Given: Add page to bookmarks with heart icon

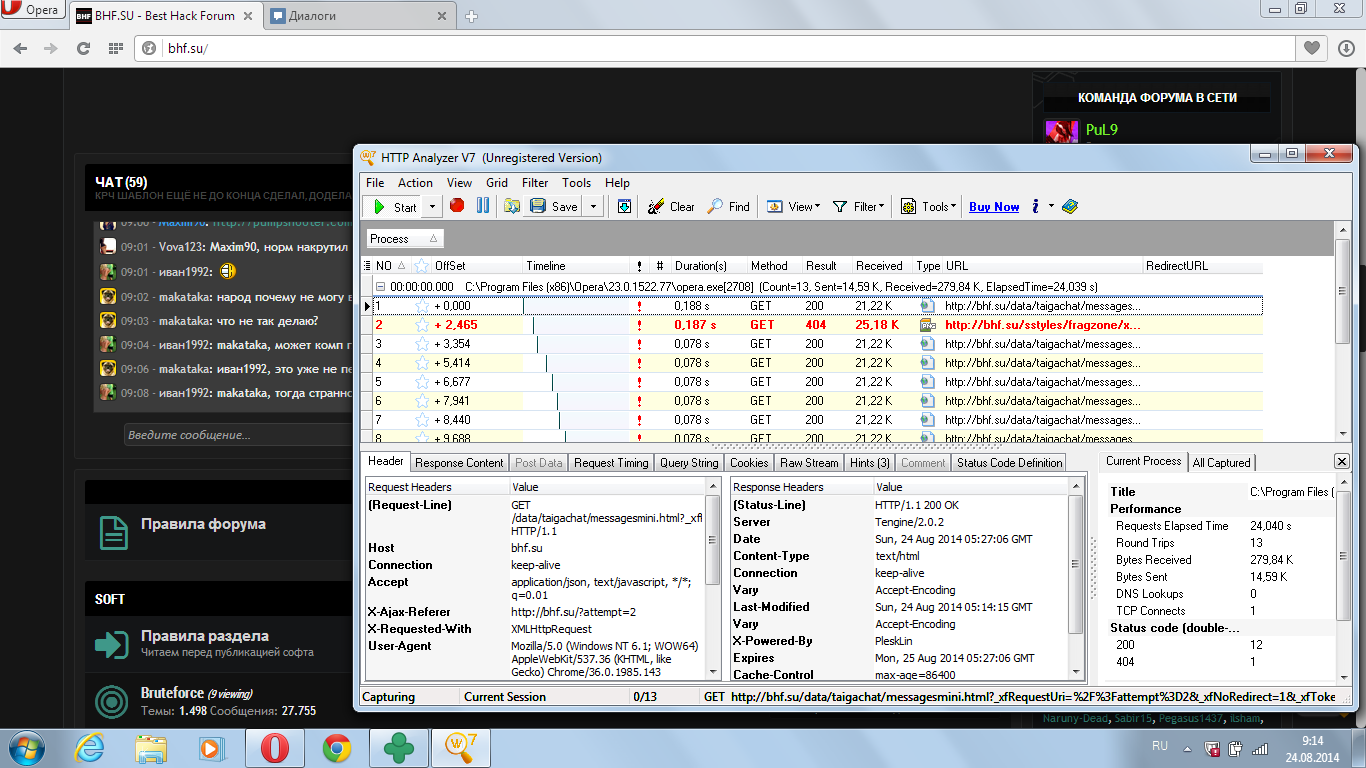Looking at the screenshot, I should coord(1311,48).
